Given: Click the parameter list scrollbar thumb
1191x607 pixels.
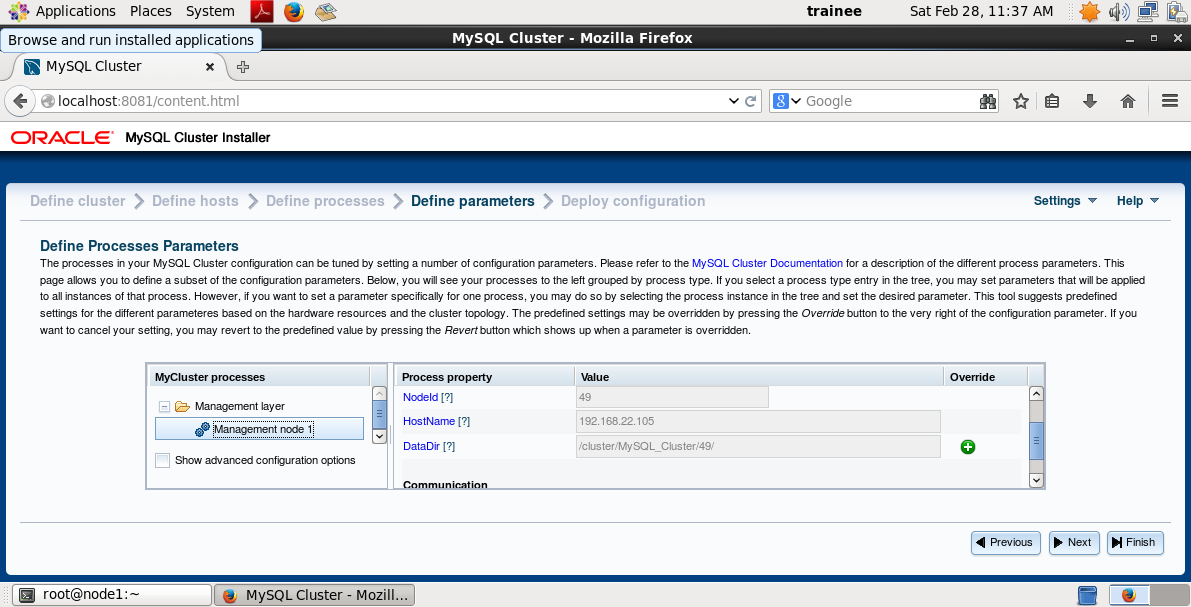Looking at the screenshot, I should pyautogui.click(x=1036, y=442).
